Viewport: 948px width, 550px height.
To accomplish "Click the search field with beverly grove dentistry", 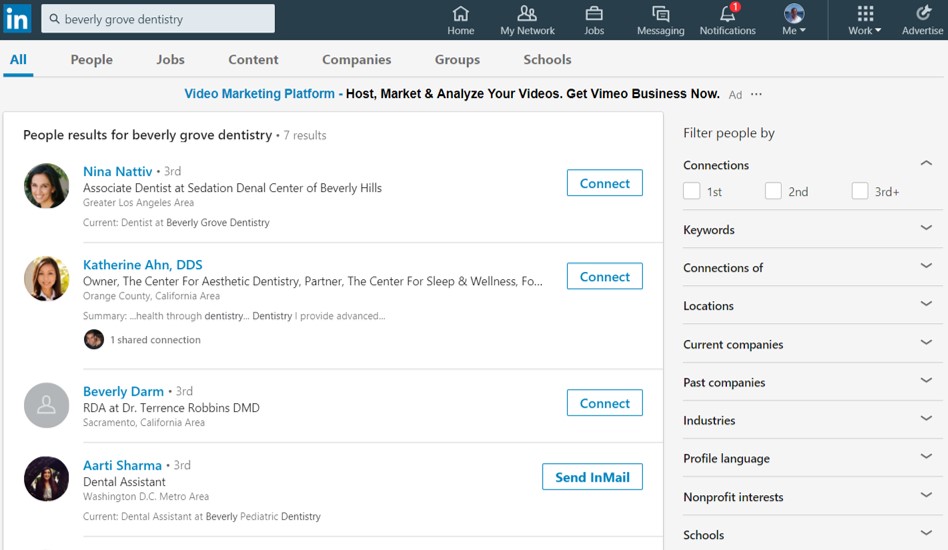I will point(158,19).
